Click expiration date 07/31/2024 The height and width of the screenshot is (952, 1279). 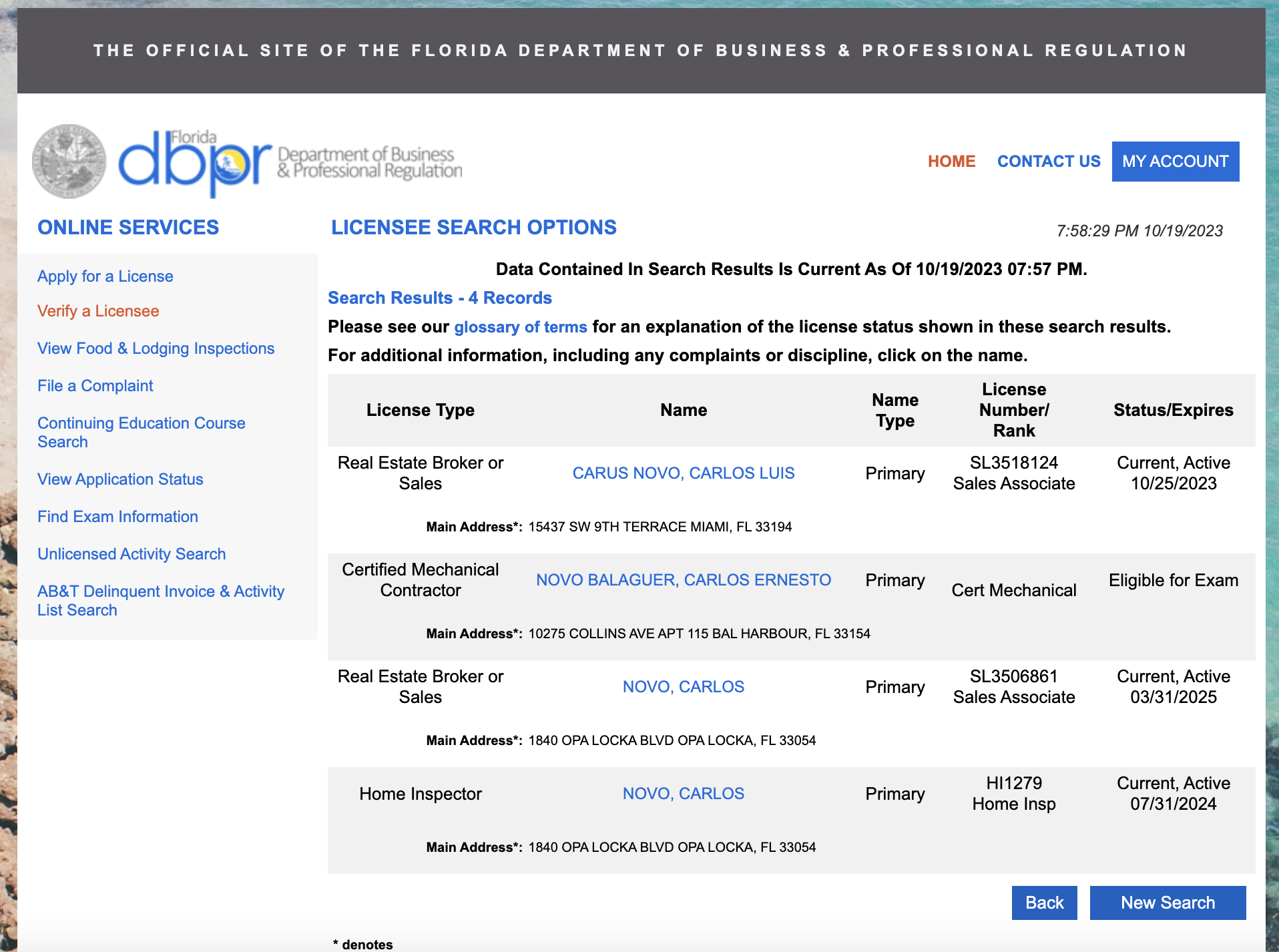click(1174, 804)
